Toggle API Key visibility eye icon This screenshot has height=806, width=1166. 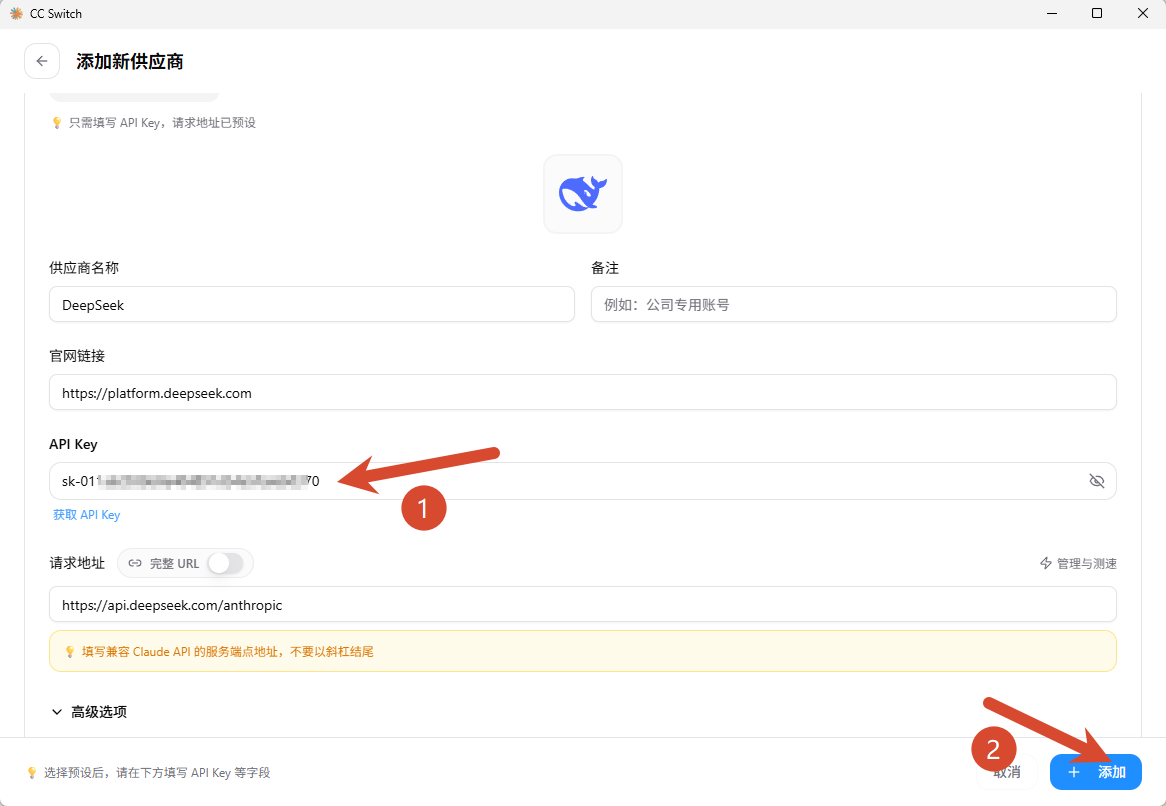pos(1096,481)
